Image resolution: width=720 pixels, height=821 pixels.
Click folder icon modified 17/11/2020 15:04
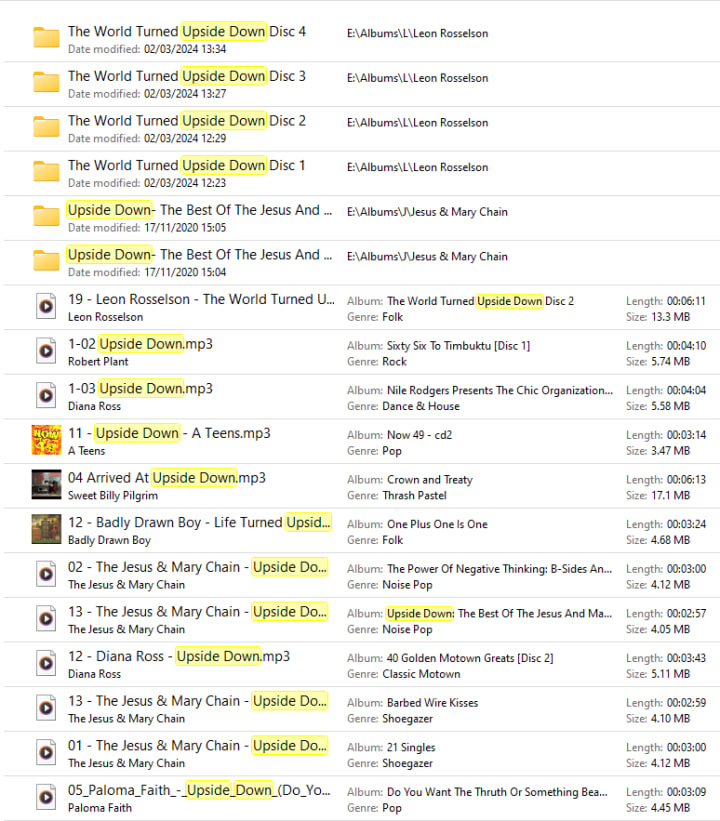(x=46, y=261)
